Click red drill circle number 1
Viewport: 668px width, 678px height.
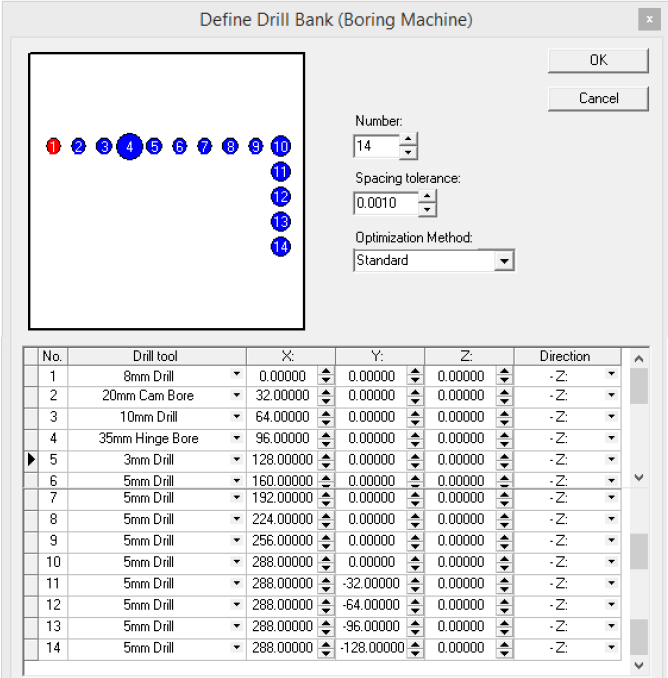point(53,147)
